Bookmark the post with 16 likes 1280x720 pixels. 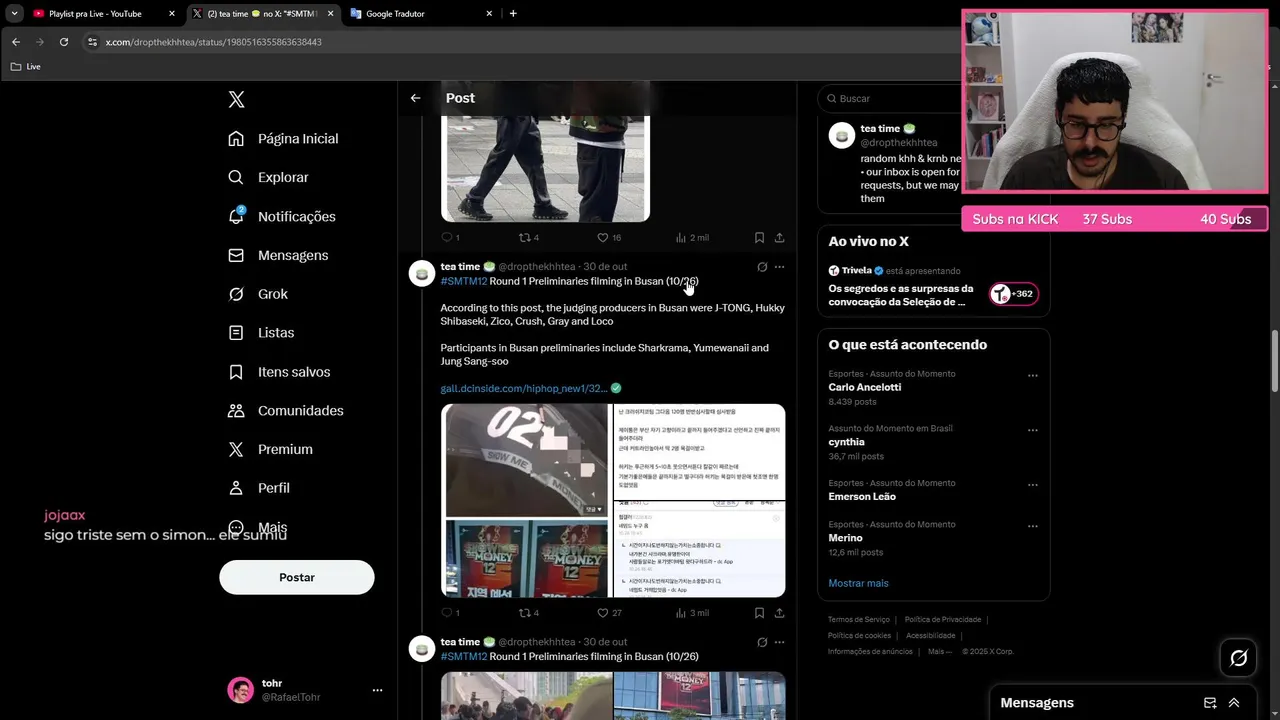759,238
